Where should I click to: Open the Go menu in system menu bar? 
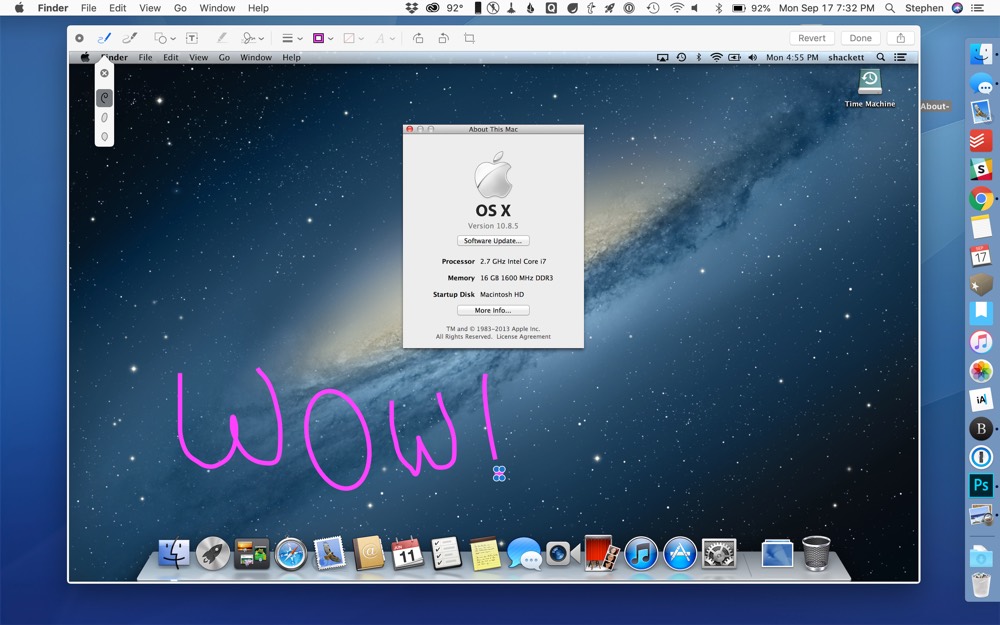180,8
